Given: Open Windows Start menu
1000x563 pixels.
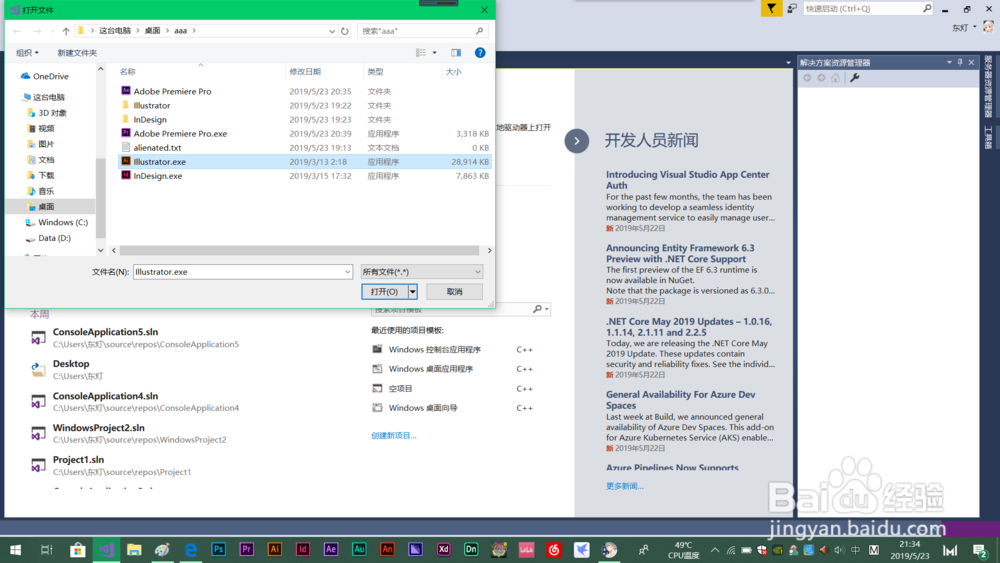Looking at the screenshot, I should click(x=15, y=550).
